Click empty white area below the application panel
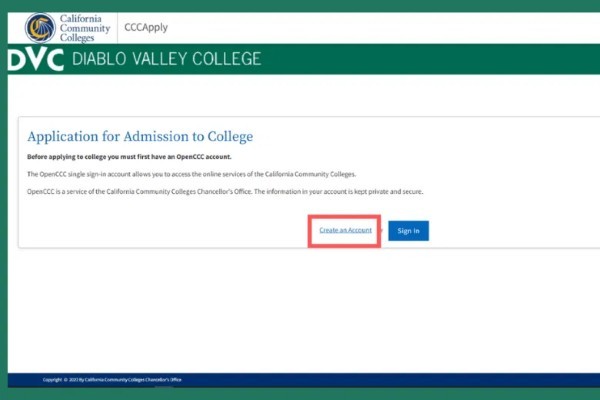 300,310
